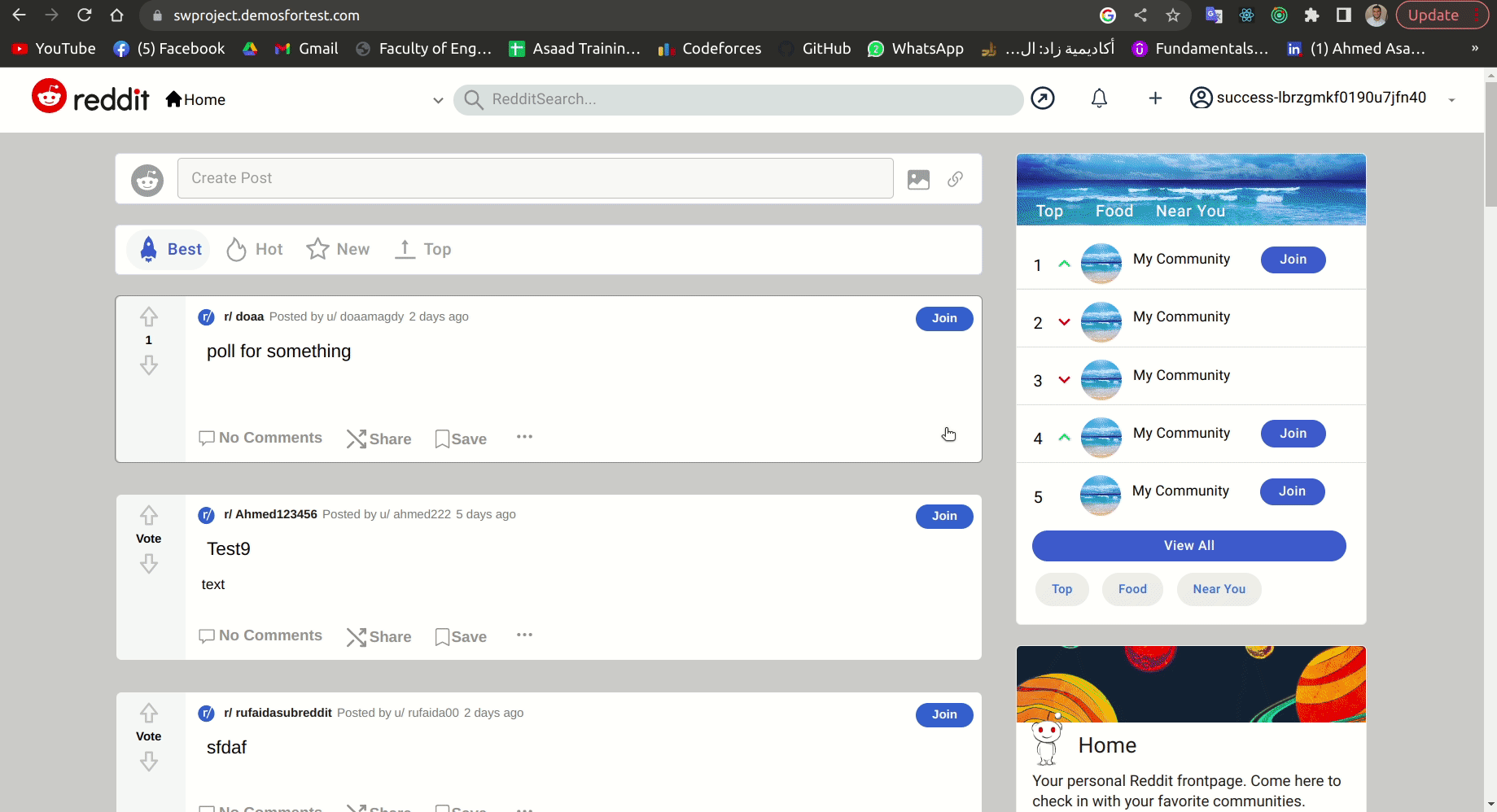Open the GitHub bookmark

click(x=815, y=49)
